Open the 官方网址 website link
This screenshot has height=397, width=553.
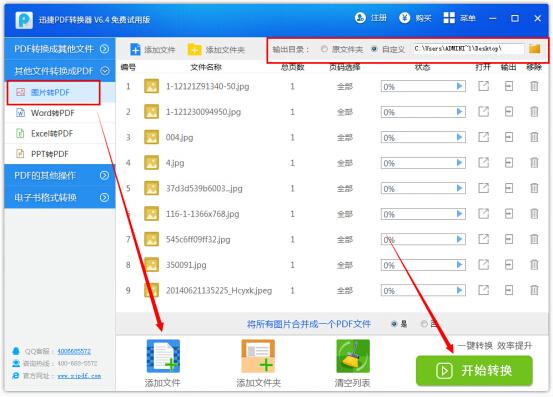coord(79,376)
